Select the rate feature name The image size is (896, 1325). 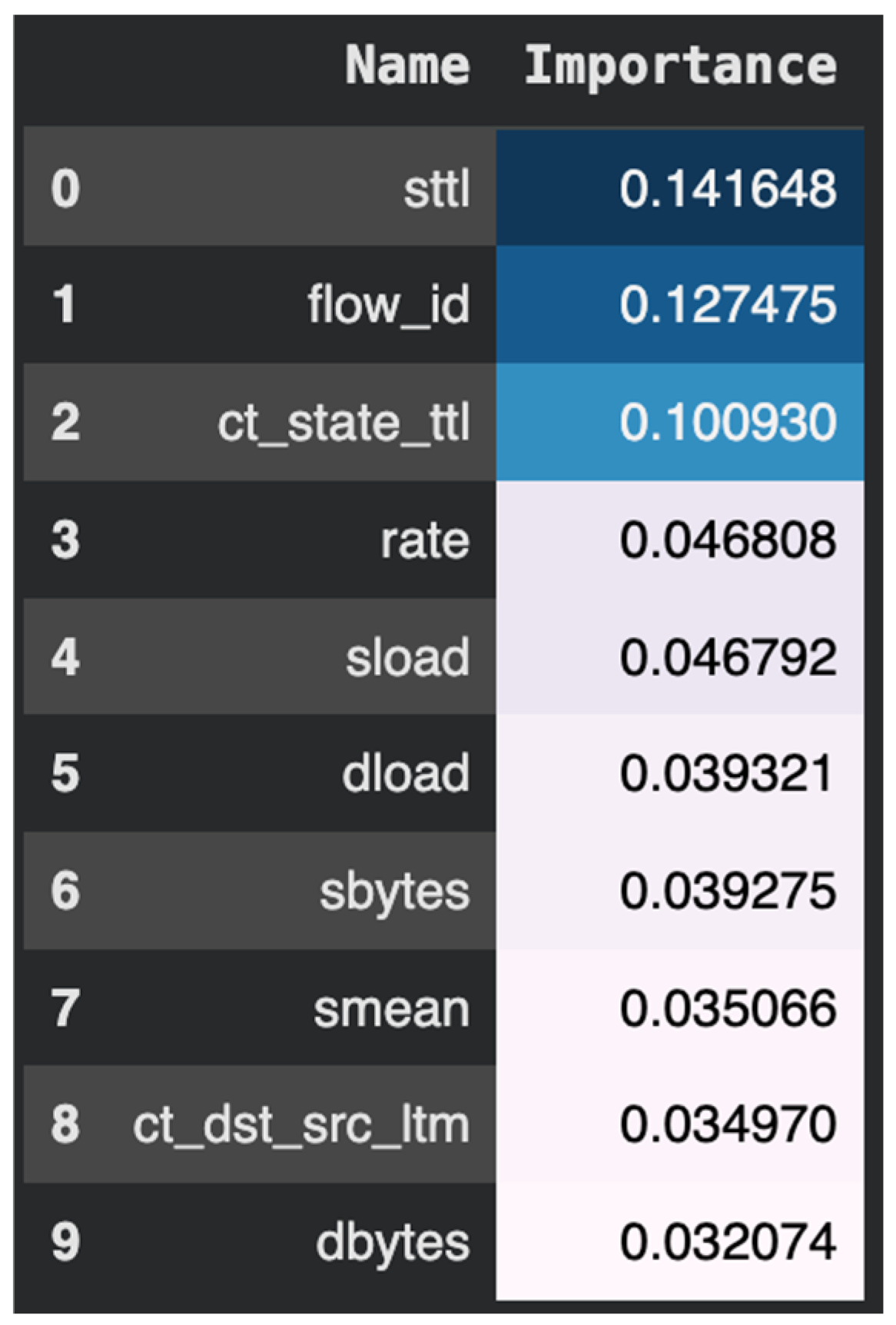(425, 541)
